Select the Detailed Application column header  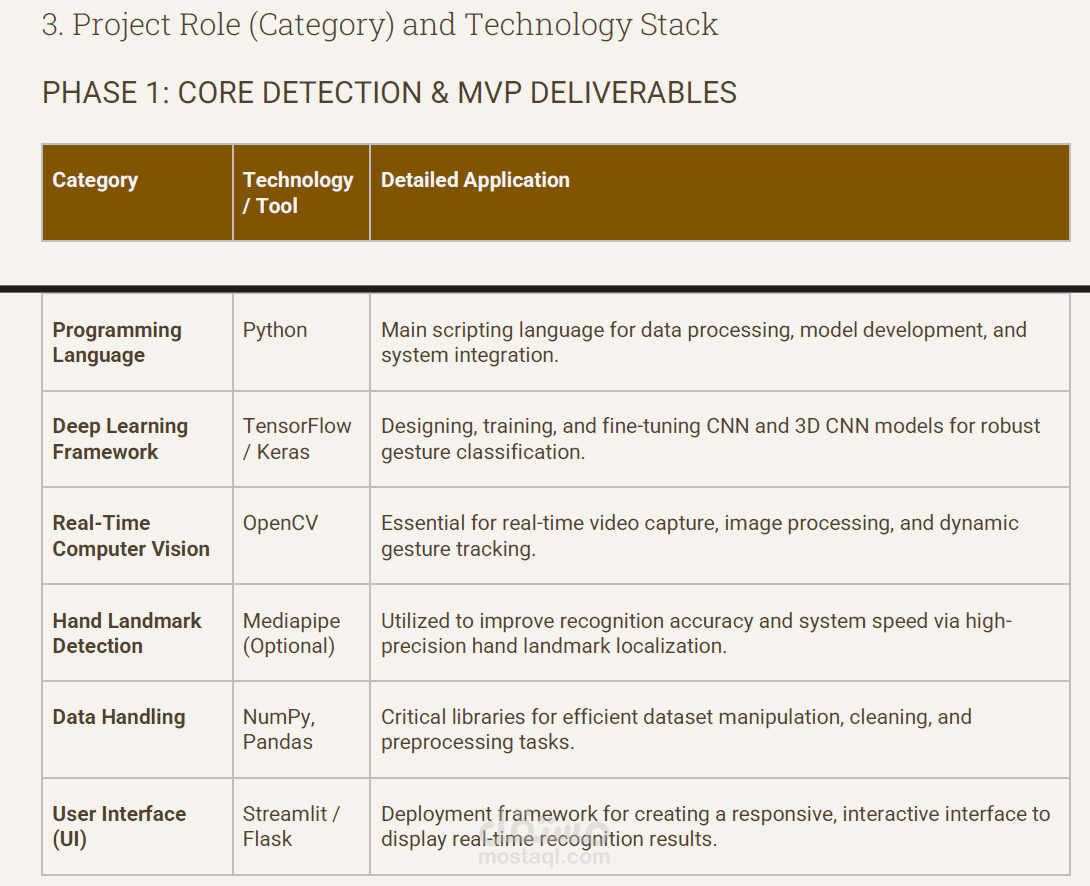(x=475, y=180)
